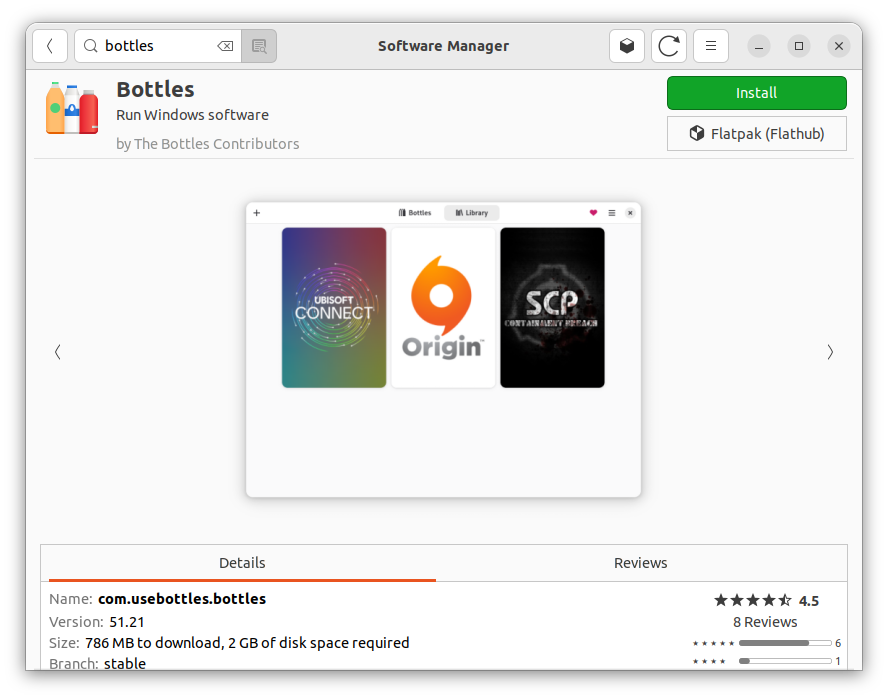Image resolution: width=888 pixels, height=699 pixels.
Task: Click the magnifier icon in search box
Action: [91, 46]
